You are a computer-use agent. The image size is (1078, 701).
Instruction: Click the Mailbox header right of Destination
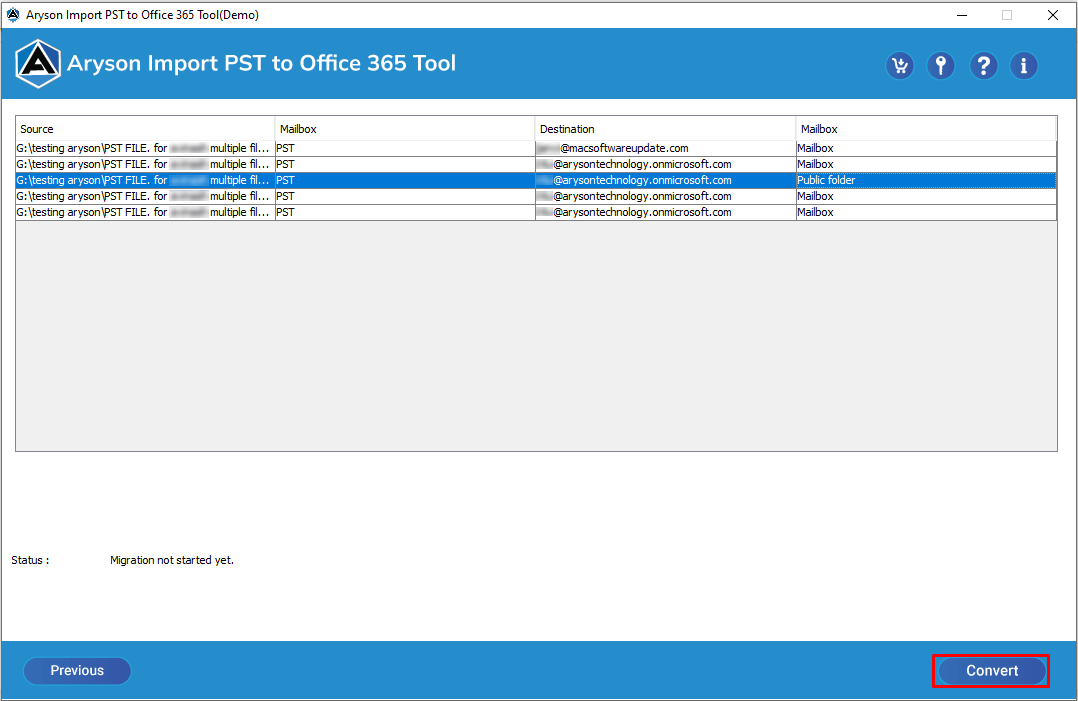[x=926, y=129]
